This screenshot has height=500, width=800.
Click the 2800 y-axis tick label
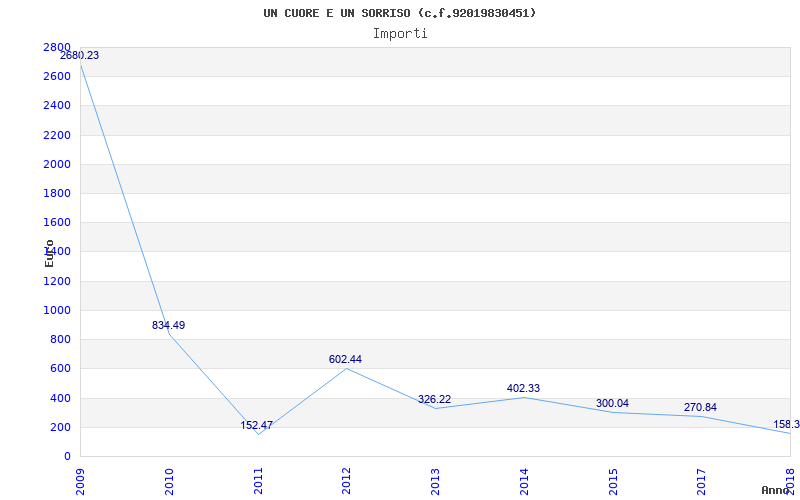click(57, 47)
